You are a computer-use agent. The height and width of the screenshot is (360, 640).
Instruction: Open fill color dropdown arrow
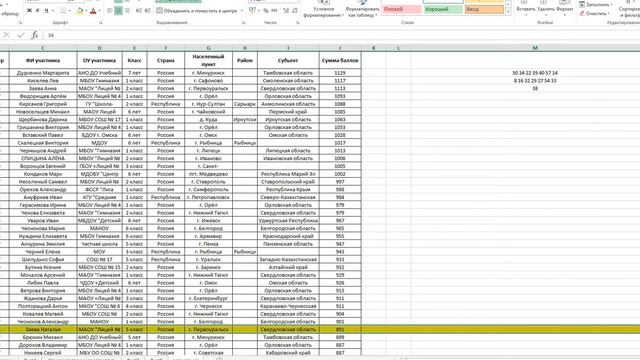click(87, 11)
